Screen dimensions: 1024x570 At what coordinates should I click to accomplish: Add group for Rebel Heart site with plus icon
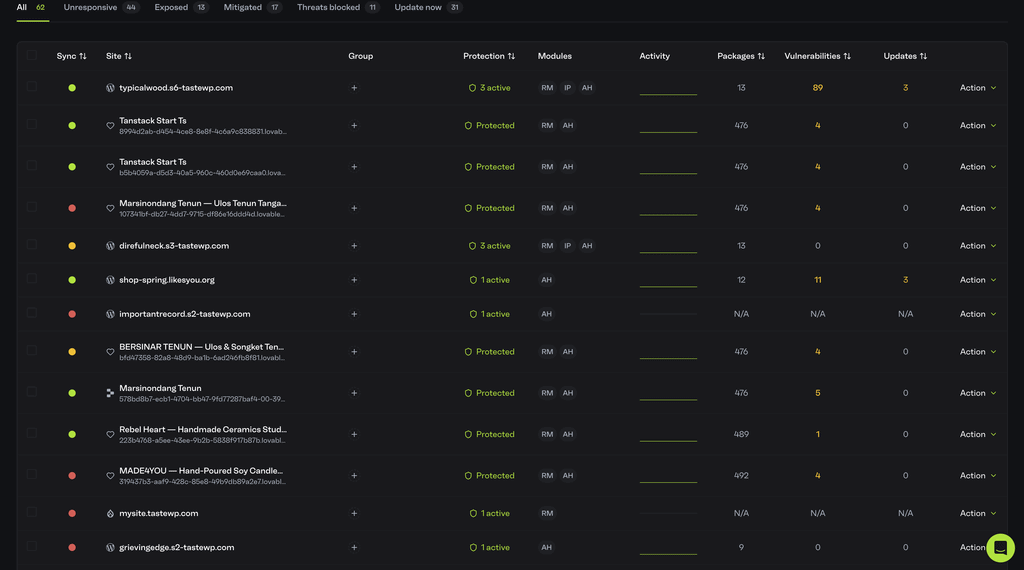click(354, 434)
